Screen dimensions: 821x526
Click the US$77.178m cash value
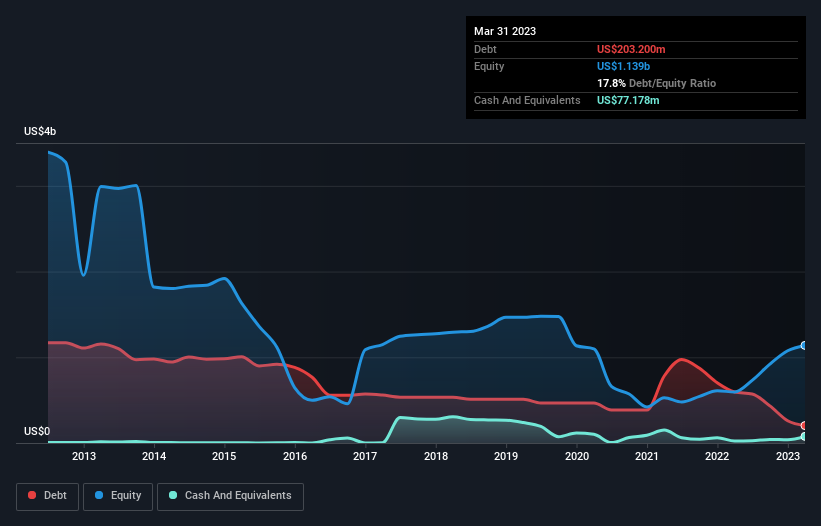tap(628, 100)
